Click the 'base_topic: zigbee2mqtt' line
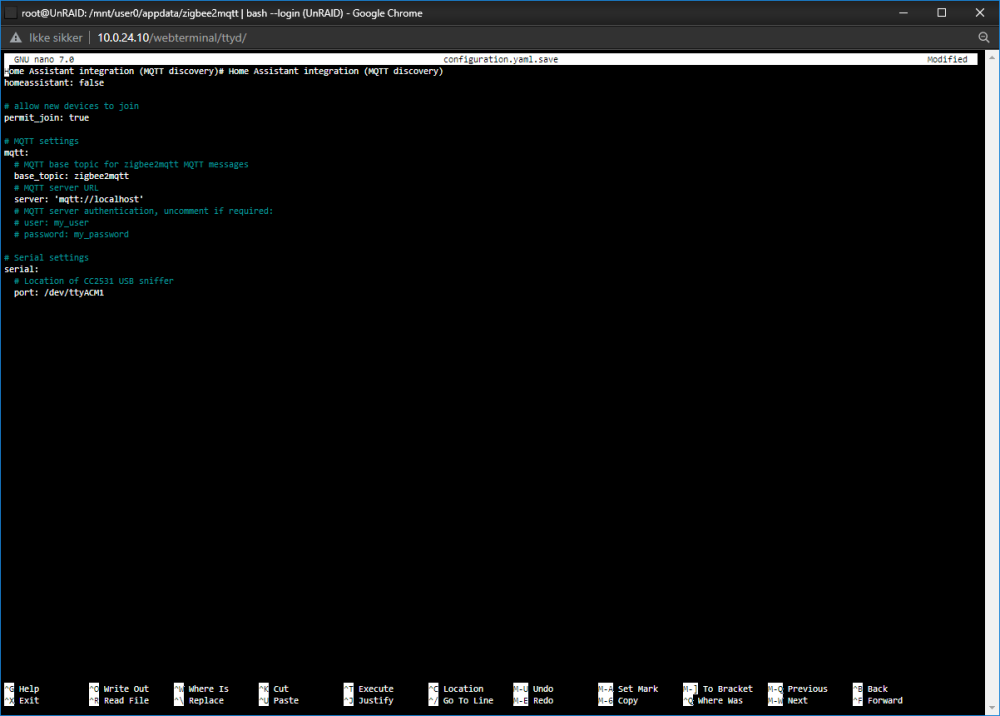Image resolution: width=1000 pixels, height=716 pixels. point(71,176)
